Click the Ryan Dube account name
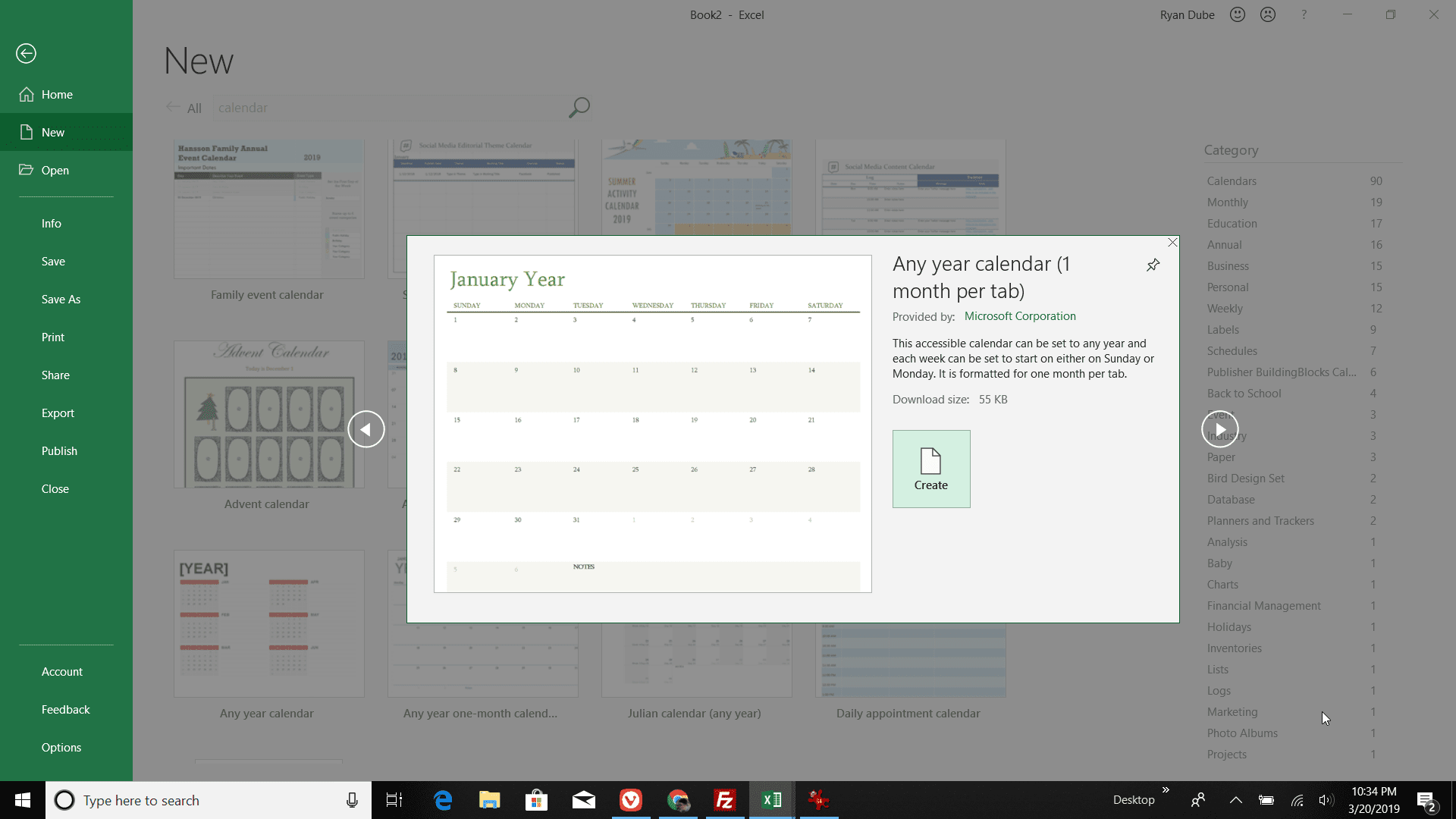1456x819 pixels. [1187, 14]
